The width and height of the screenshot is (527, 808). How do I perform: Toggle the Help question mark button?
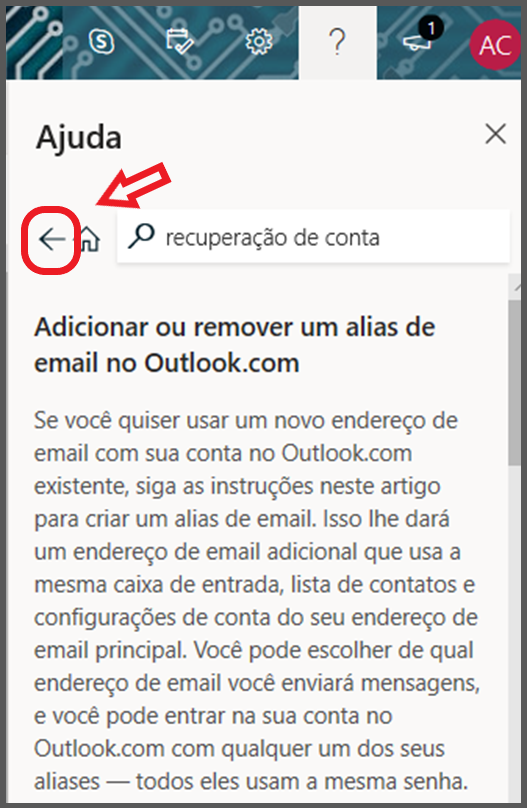337,43
